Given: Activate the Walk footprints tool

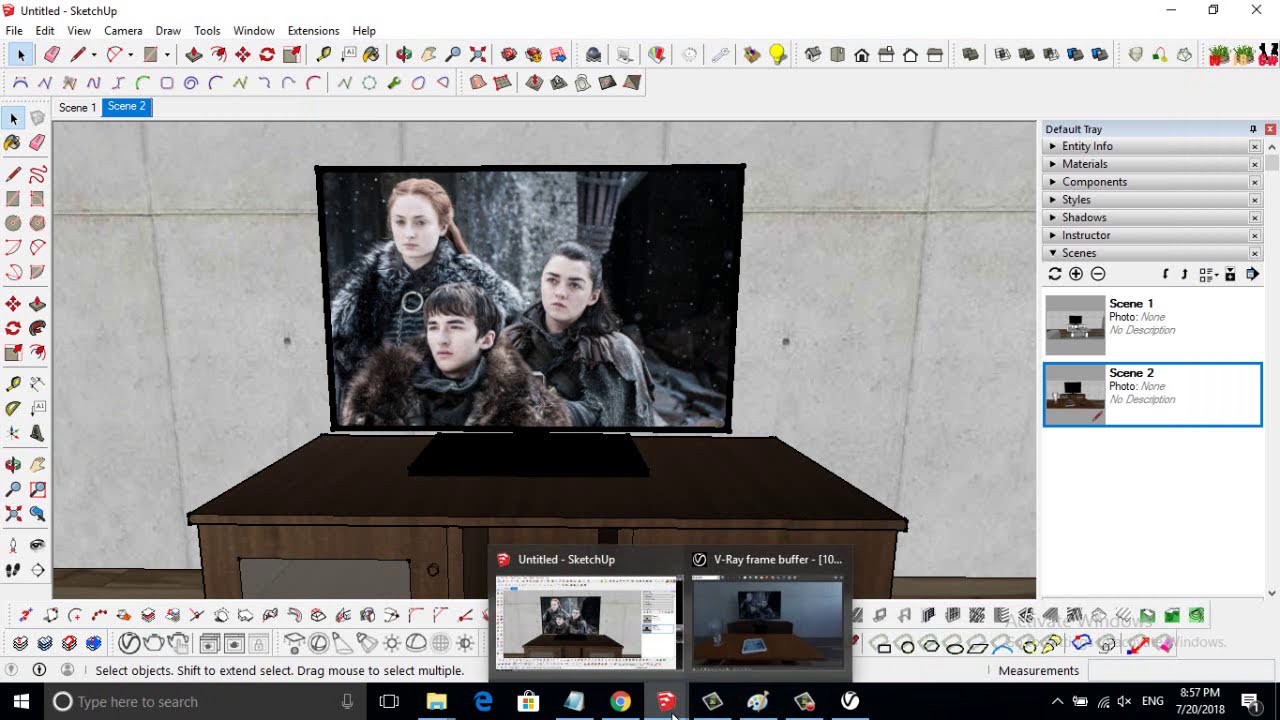Looking at the screenshot, I should coord(13,570).
